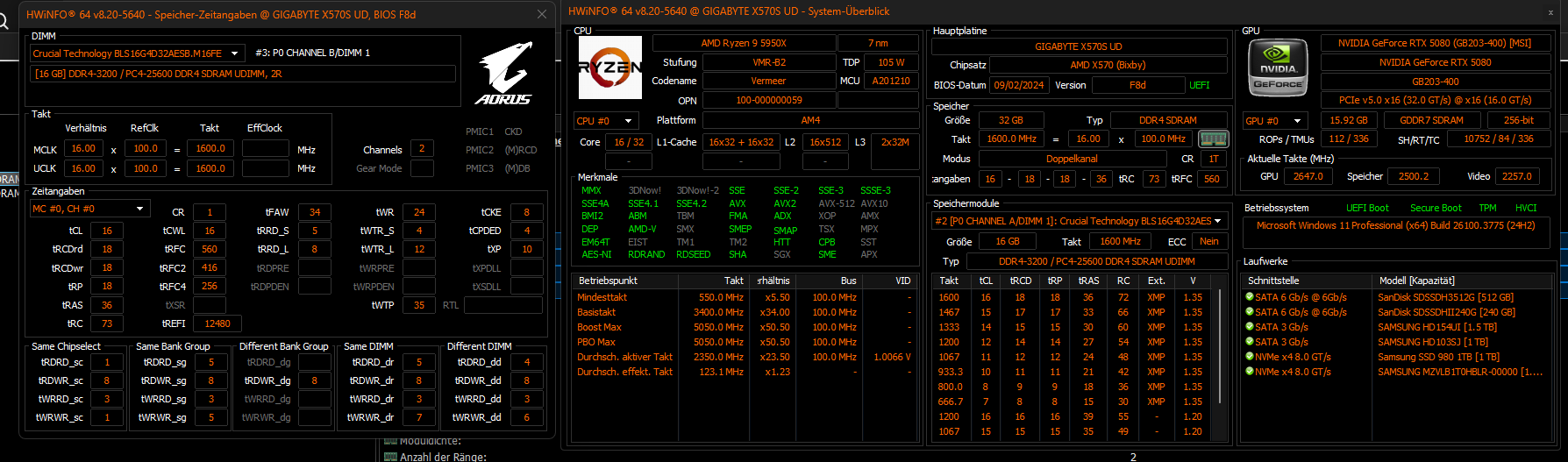Select the Boost Max row
1568x462 pixels.
pos(745,327)
